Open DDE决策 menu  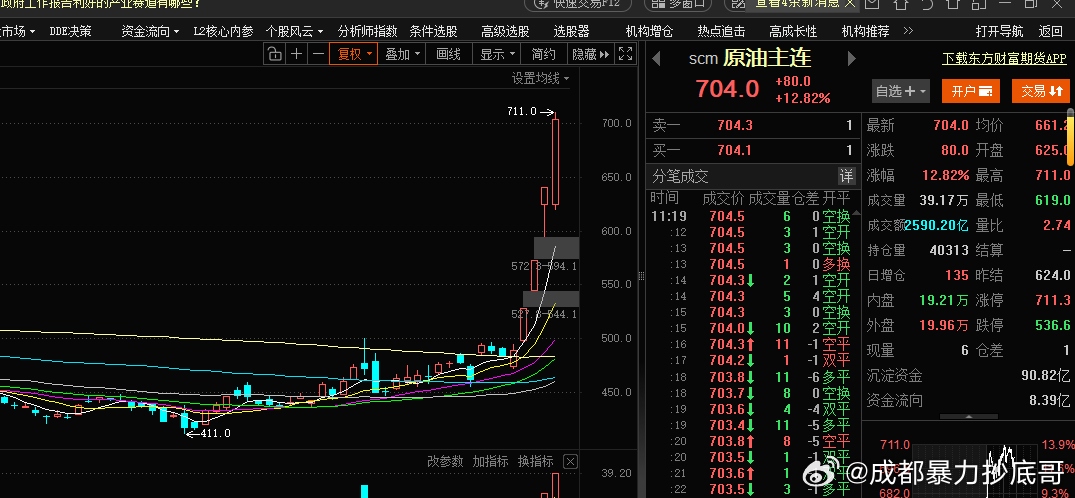coord(70,31)
